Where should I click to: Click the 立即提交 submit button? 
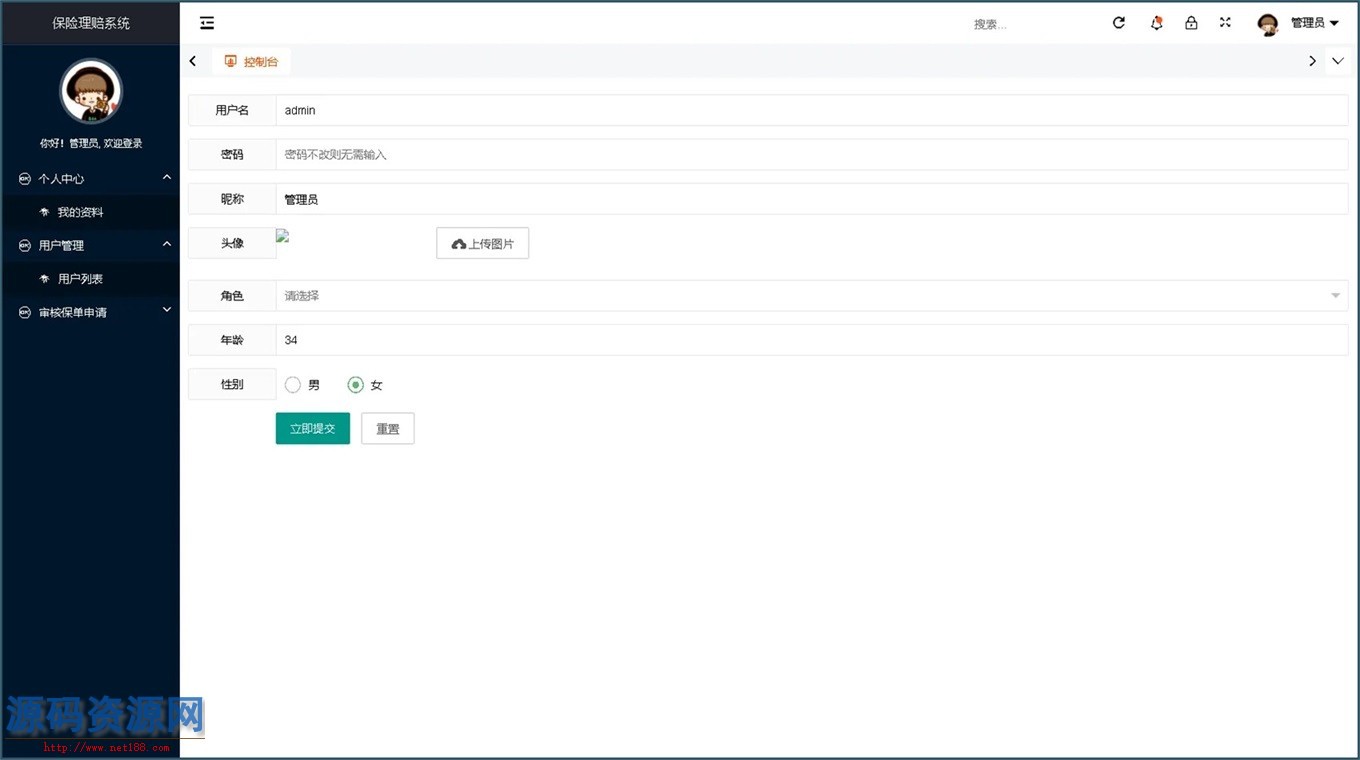(312, 428)
